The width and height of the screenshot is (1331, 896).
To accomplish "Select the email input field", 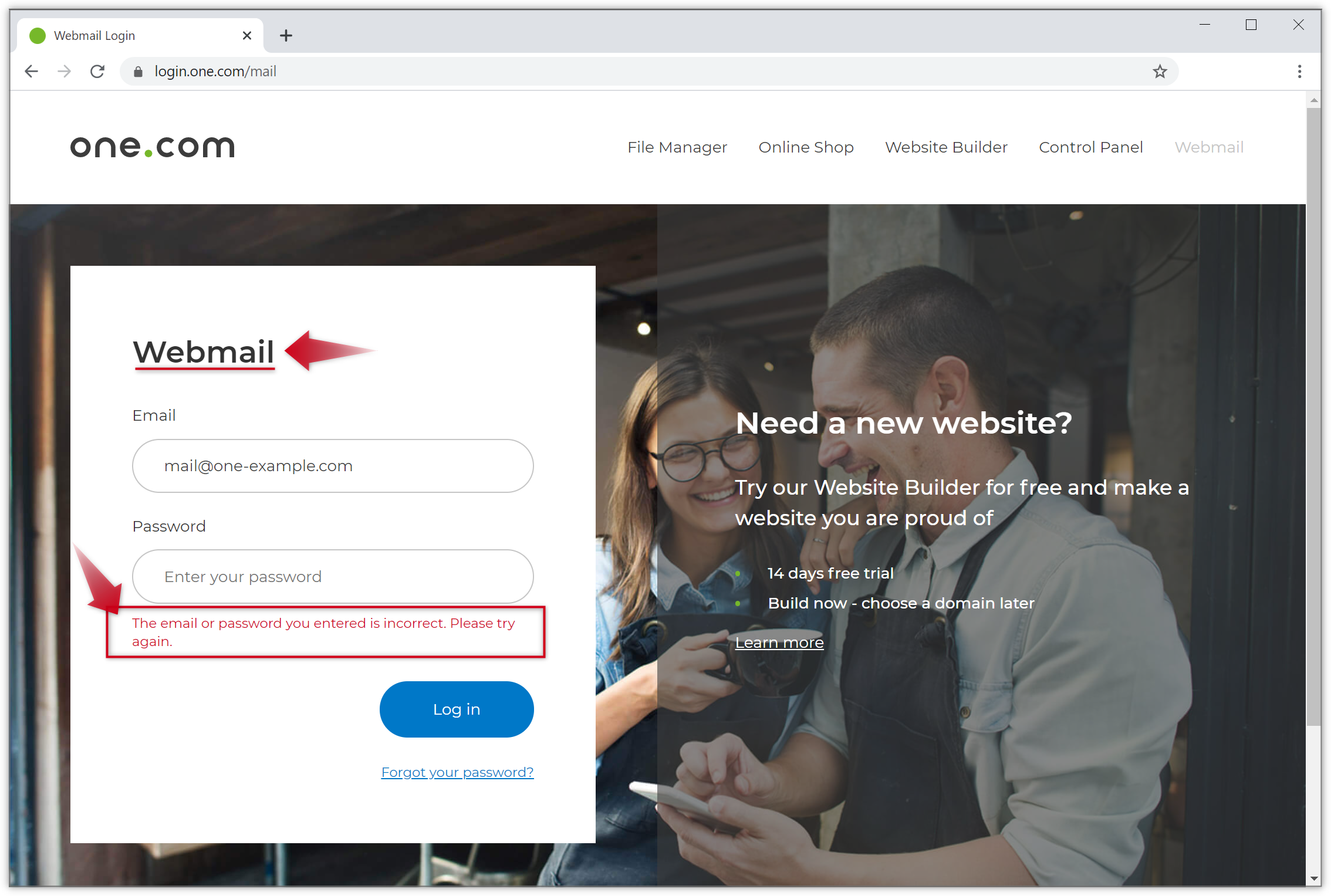I will [x=334, y=465].
